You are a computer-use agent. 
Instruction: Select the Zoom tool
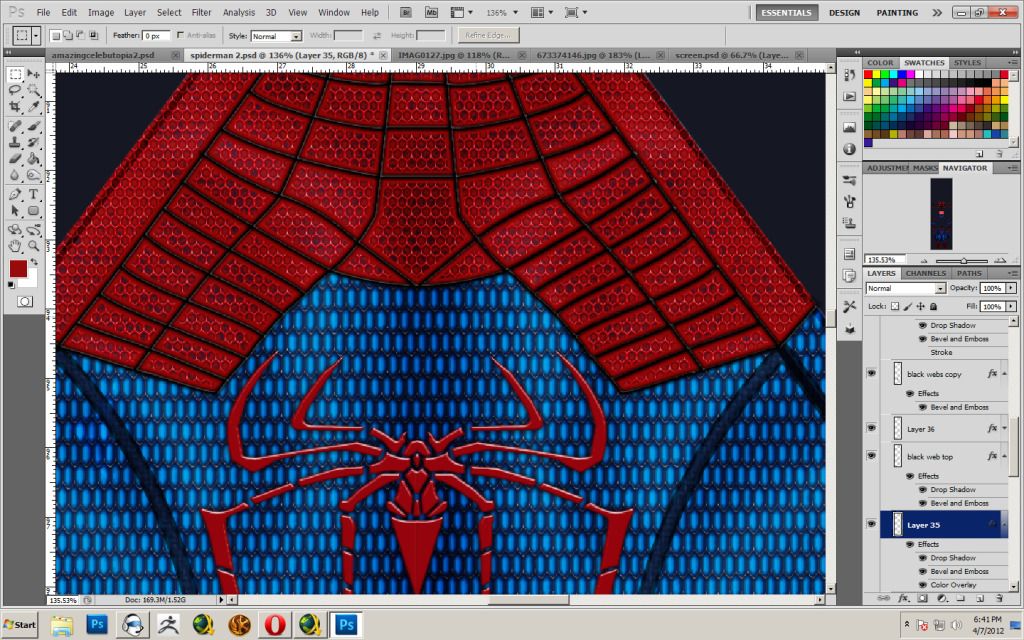33,246
